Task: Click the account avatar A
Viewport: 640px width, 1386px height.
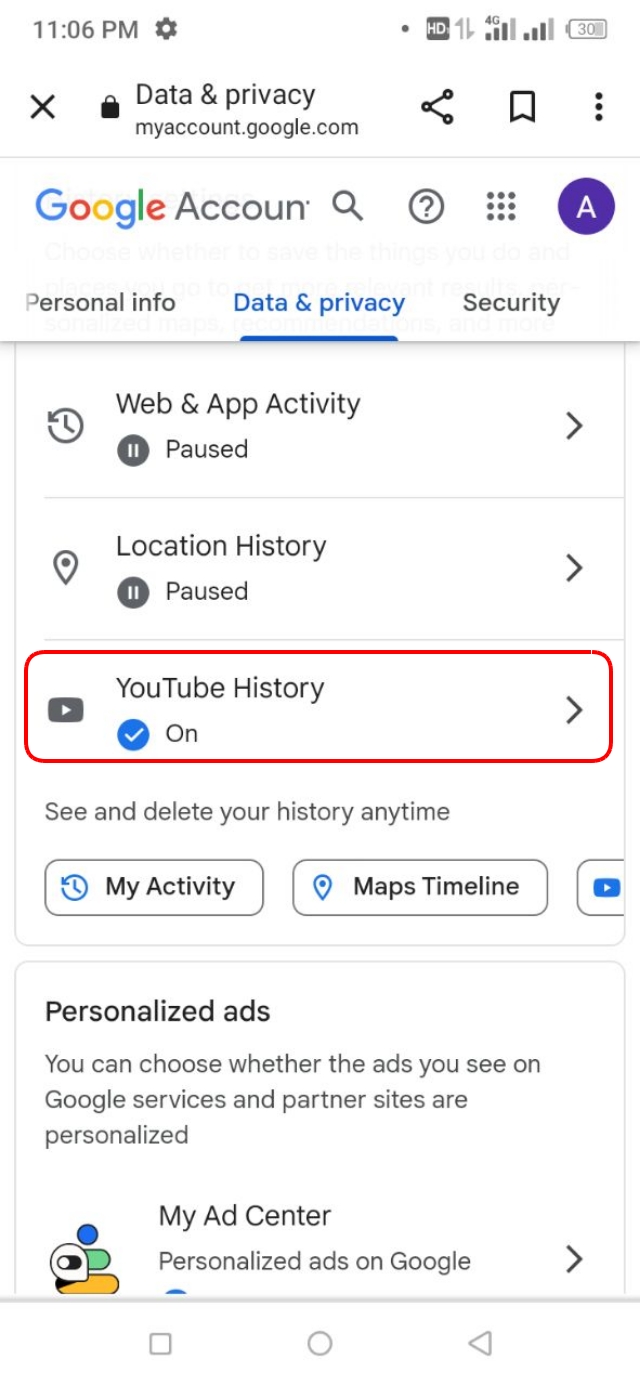Action: [583, 207]
